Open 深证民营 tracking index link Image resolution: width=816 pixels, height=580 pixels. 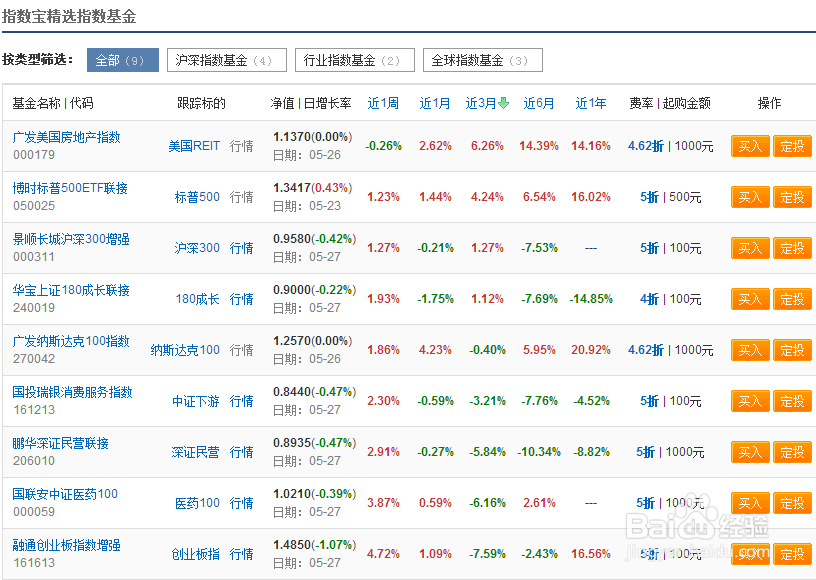point(196,452)
